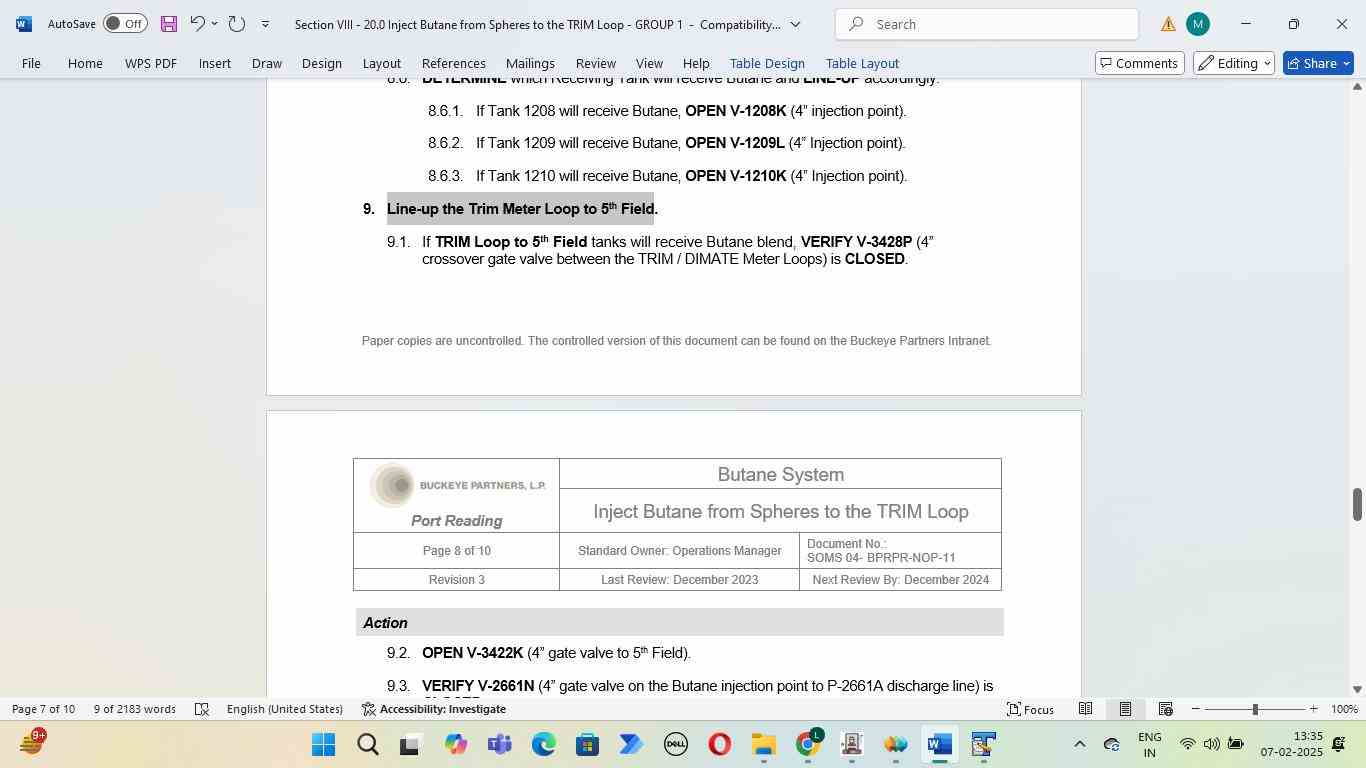The height and width of the screenshot is (768, 1366).
Task: Select Print Layout view icon
Action: pyautogui.click(x=1125, y=709)
